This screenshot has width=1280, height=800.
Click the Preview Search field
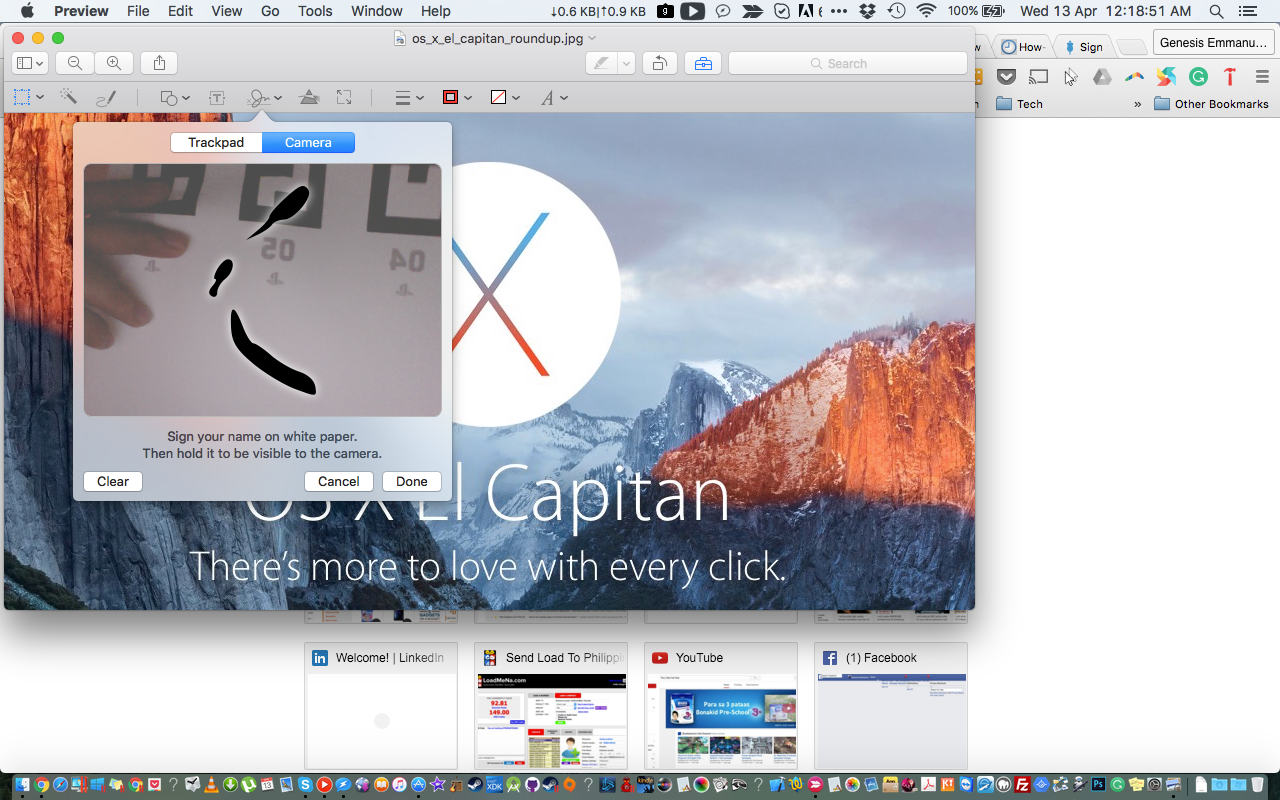tap(848, 63)
